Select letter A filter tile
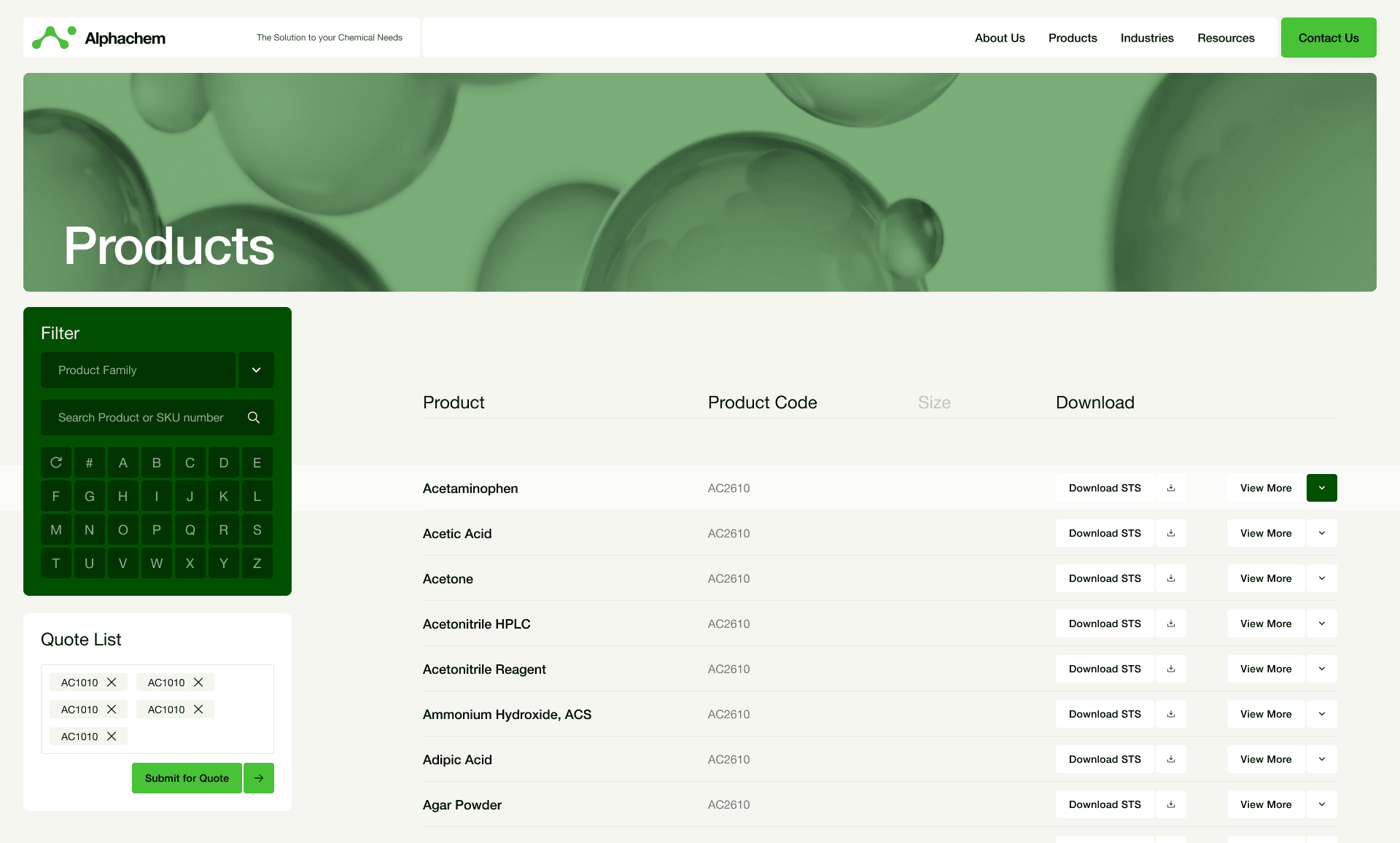 123,463
